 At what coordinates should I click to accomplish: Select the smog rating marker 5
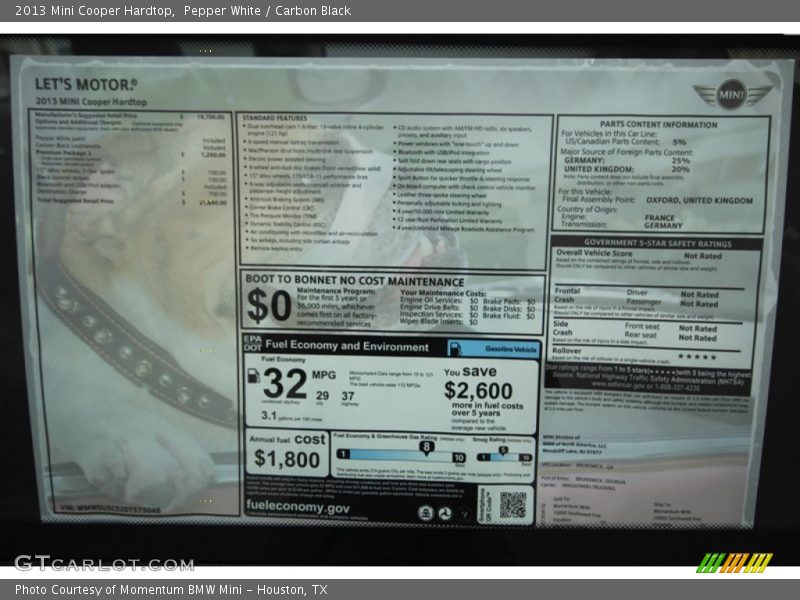503,451
